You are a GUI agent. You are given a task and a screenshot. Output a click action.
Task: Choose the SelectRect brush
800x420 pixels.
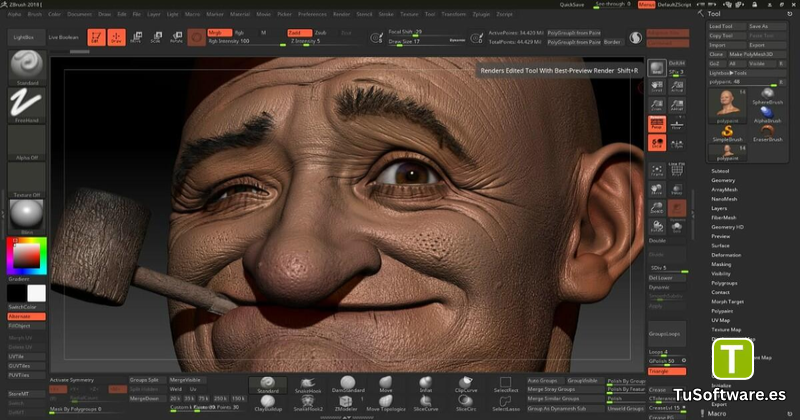[506, 385]
